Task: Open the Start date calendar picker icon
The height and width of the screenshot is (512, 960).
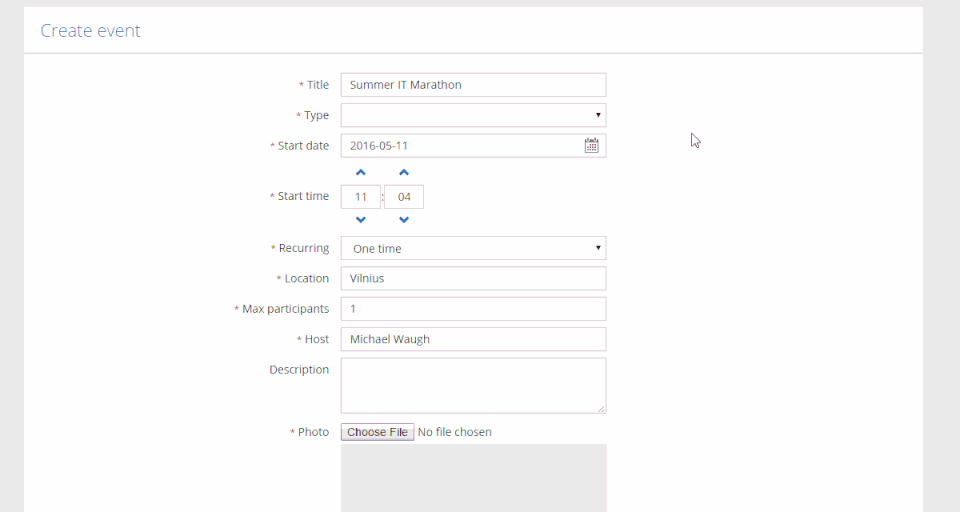Action: pyautogui.click(x=591, y=146)
